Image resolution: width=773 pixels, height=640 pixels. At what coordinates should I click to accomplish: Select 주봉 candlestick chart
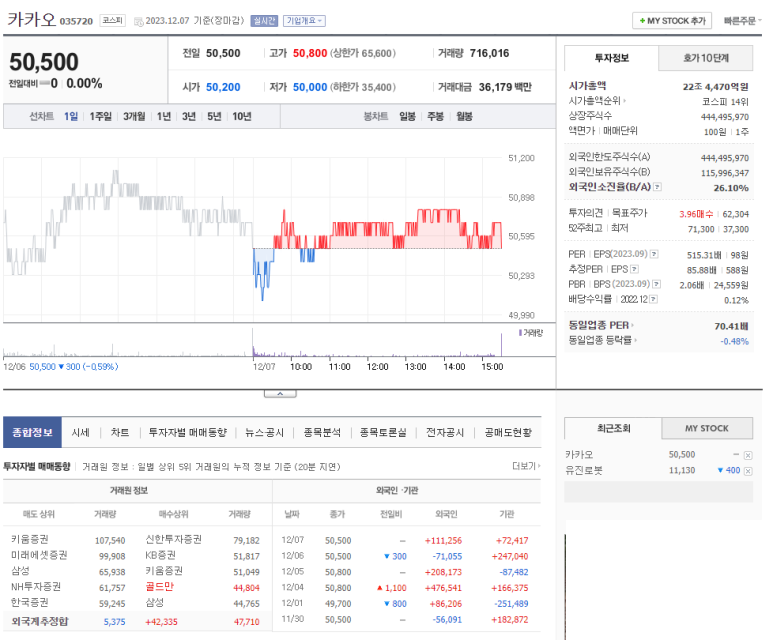pyautogui.click(x=435, y=116)
